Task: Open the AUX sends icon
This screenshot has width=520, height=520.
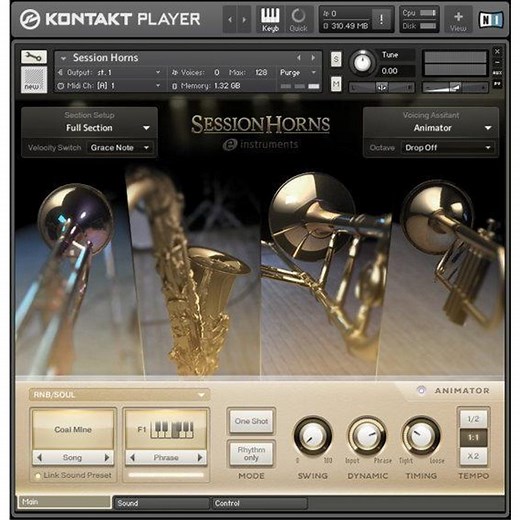Action: [x=497, y=73]
